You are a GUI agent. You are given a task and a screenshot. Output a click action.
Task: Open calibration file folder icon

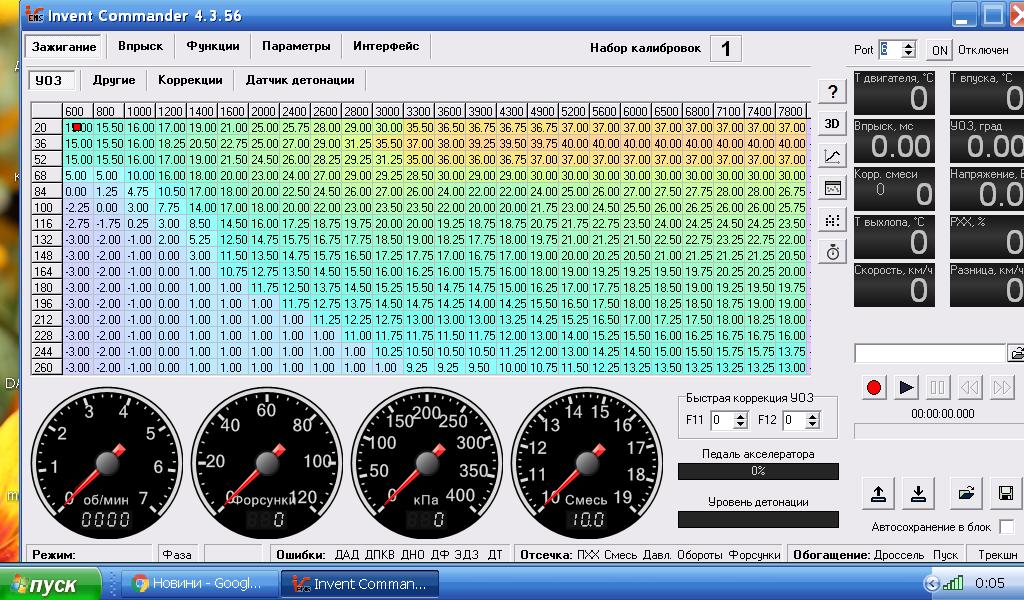[x=966, y=493]
